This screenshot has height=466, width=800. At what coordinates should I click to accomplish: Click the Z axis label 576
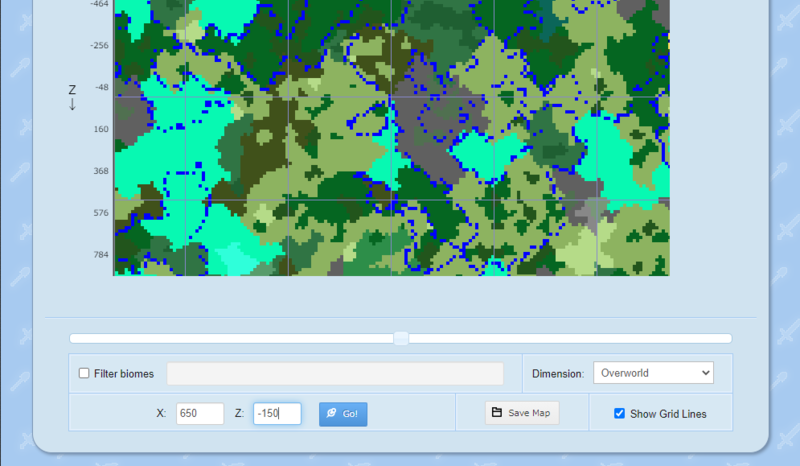coord(101,213)
